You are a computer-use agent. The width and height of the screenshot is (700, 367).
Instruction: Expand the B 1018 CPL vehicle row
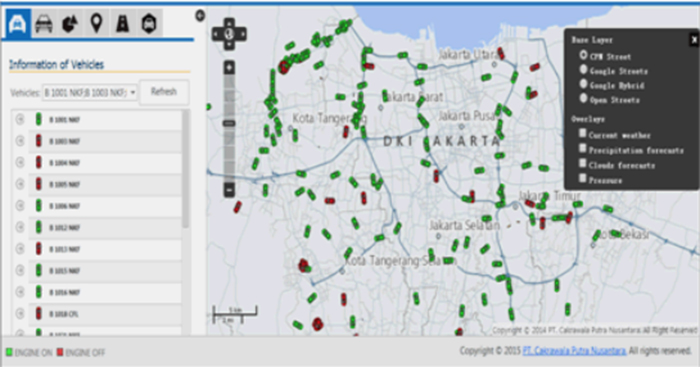pyautogui.click(x=20, y=313)
